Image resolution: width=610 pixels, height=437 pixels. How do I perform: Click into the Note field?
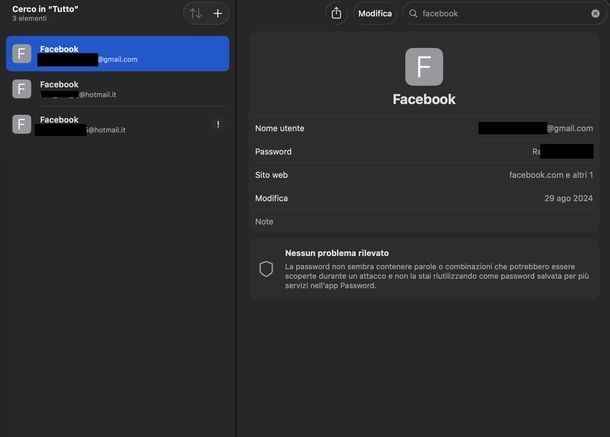coord(424,221)
